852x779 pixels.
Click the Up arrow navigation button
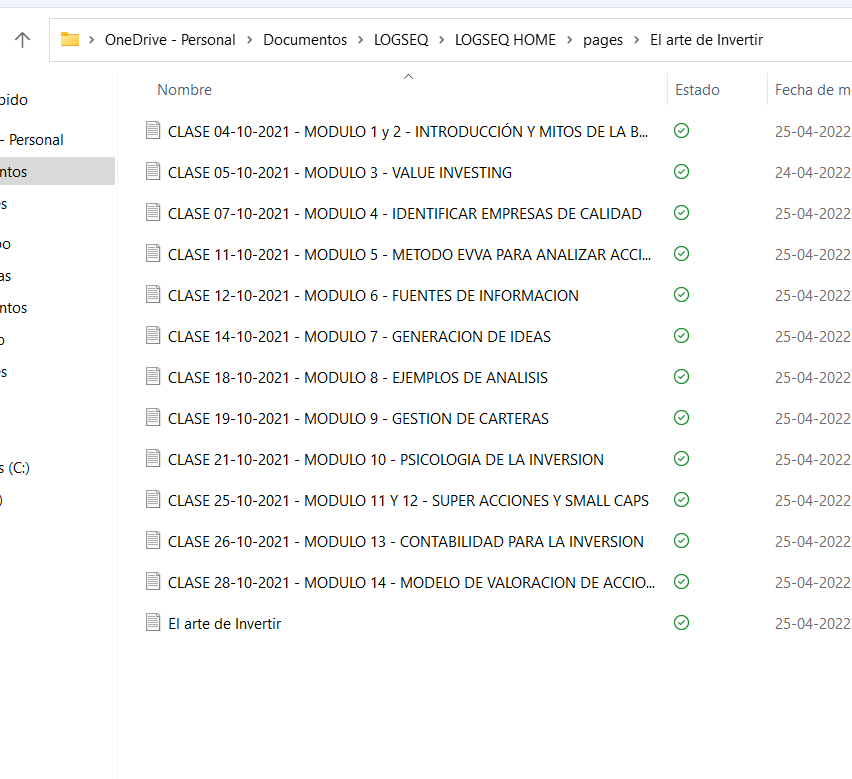pos(22,40)
